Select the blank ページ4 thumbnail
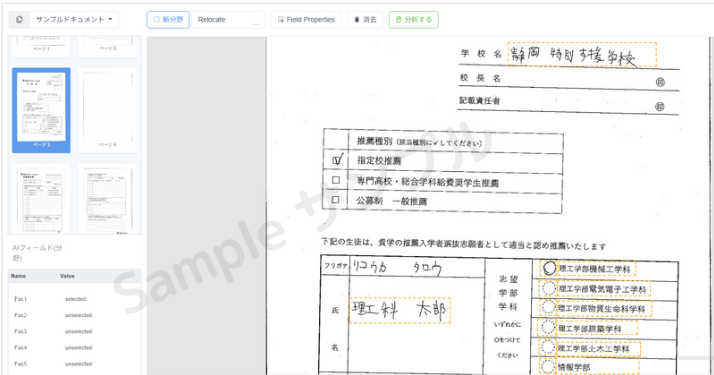The width and height of the screenshot is (714, 375). 107,110
